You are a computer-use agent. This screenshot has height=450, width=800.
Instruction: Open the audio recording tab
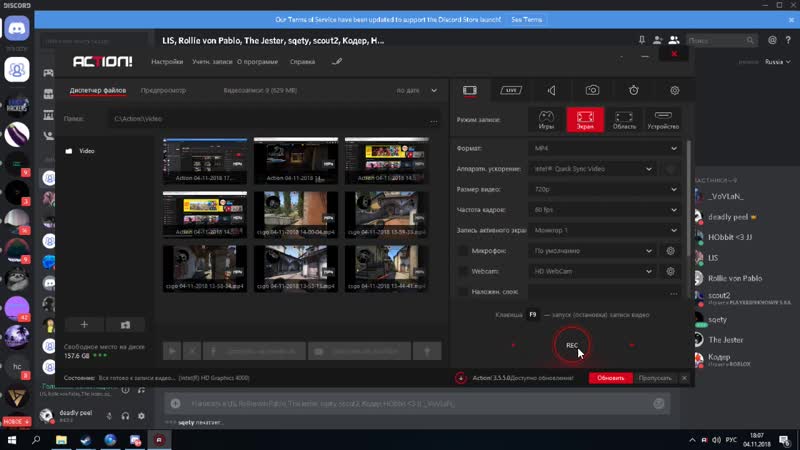pos(552,90)
